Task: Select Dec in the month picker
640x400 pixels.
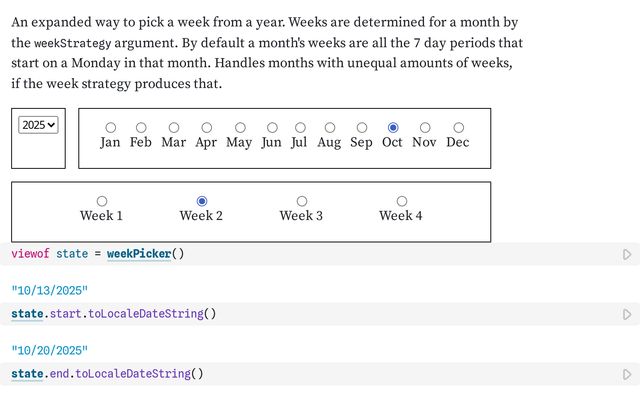Action: coord(458,128)
